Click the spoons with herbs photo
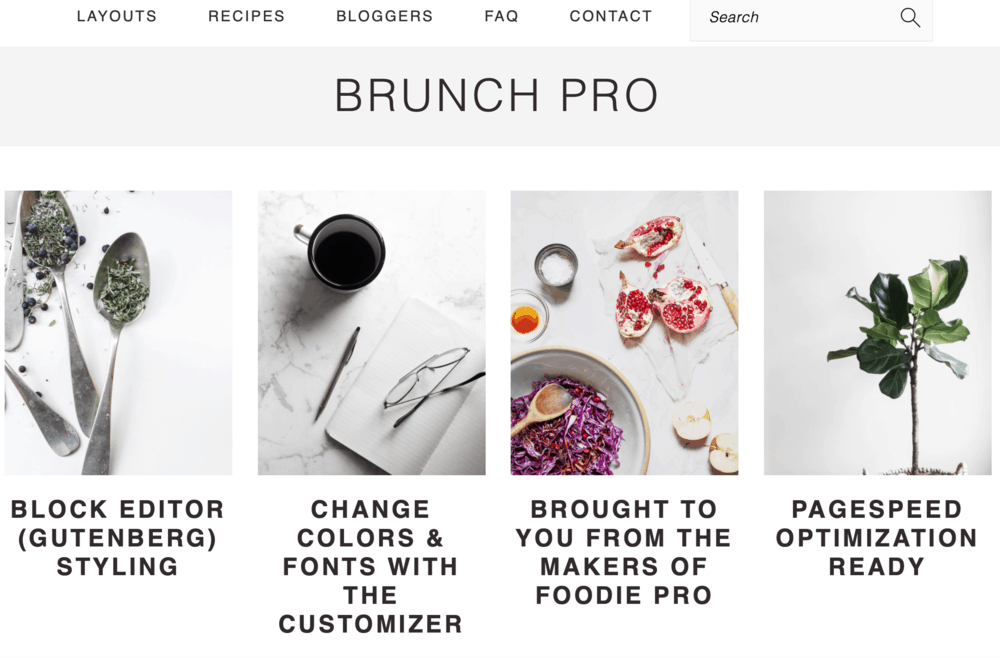Screen dimensions: 1000x658 point(120,332)
